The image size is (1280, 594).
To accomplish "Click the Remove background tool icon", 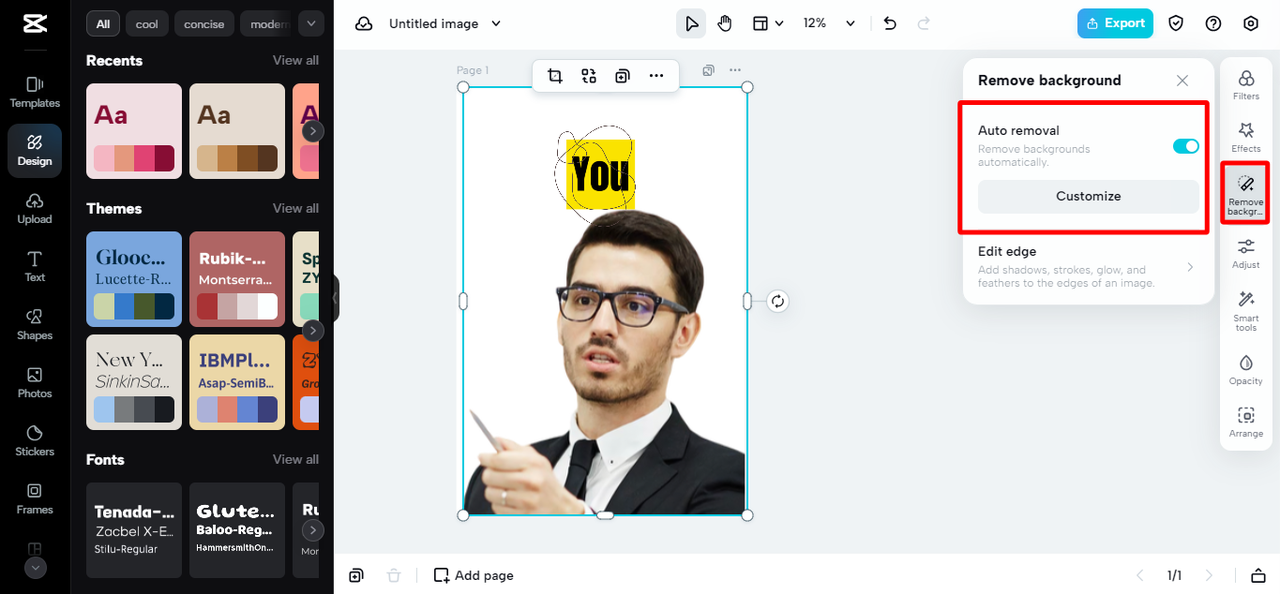I will tap(1246, 193).
